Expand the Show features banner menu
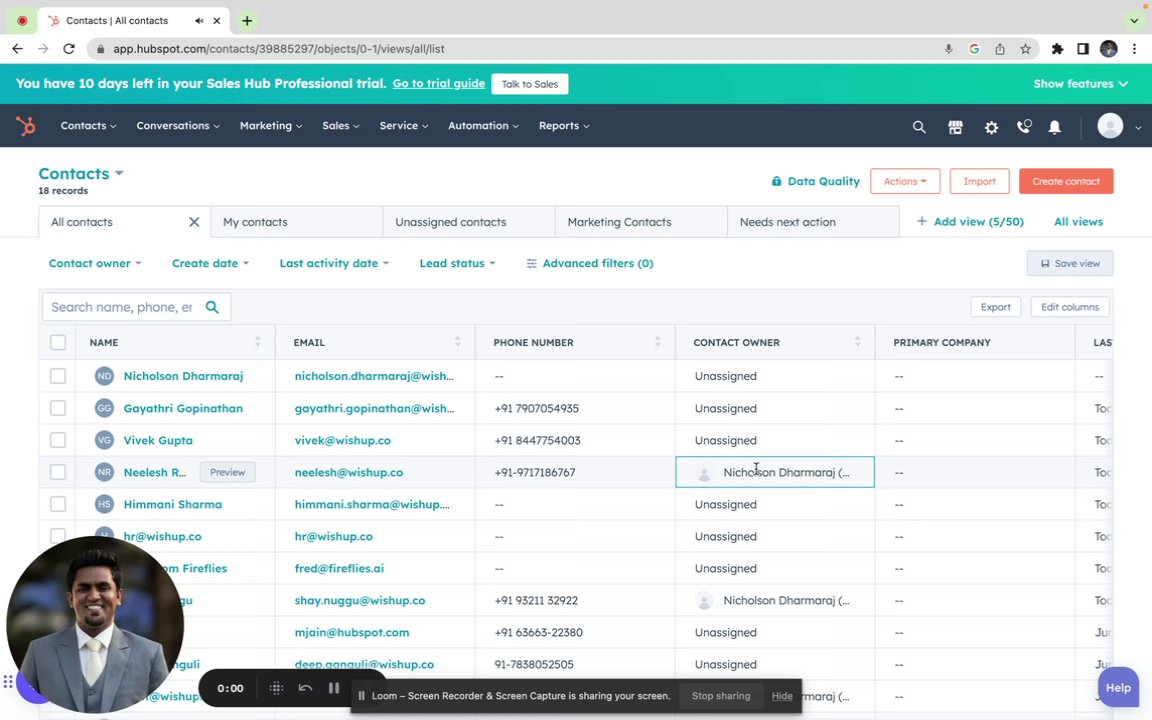 pos(1080,84)
